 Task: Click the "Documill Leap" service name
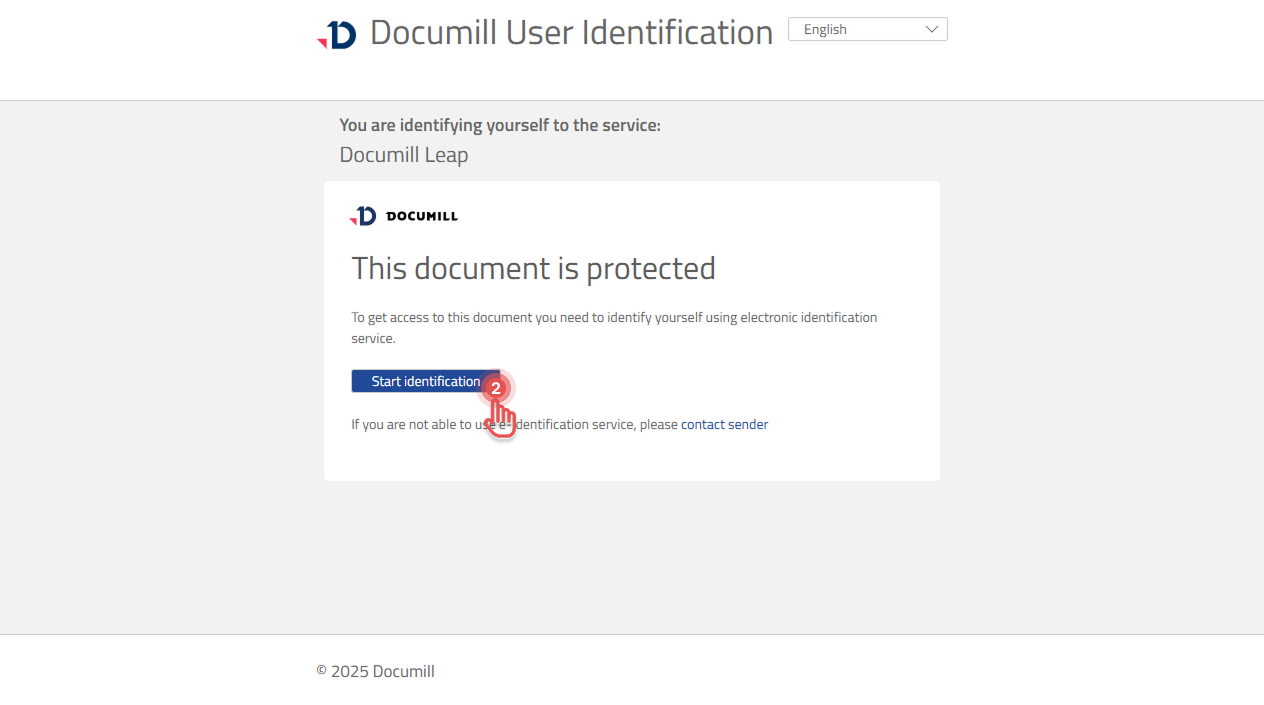[x=404, y=155]
